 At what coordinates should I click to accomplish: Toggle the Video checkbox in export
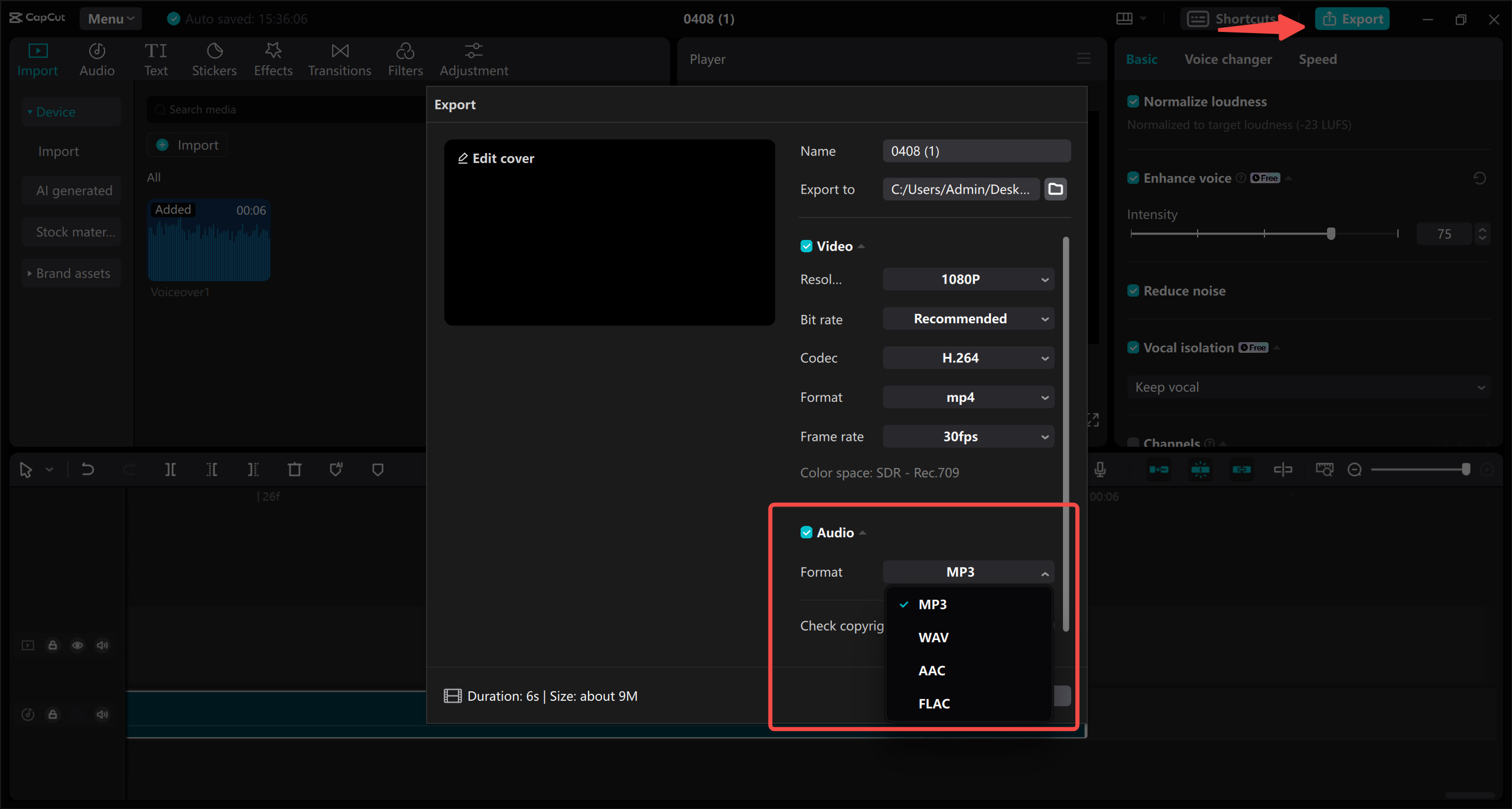[805, 245]
